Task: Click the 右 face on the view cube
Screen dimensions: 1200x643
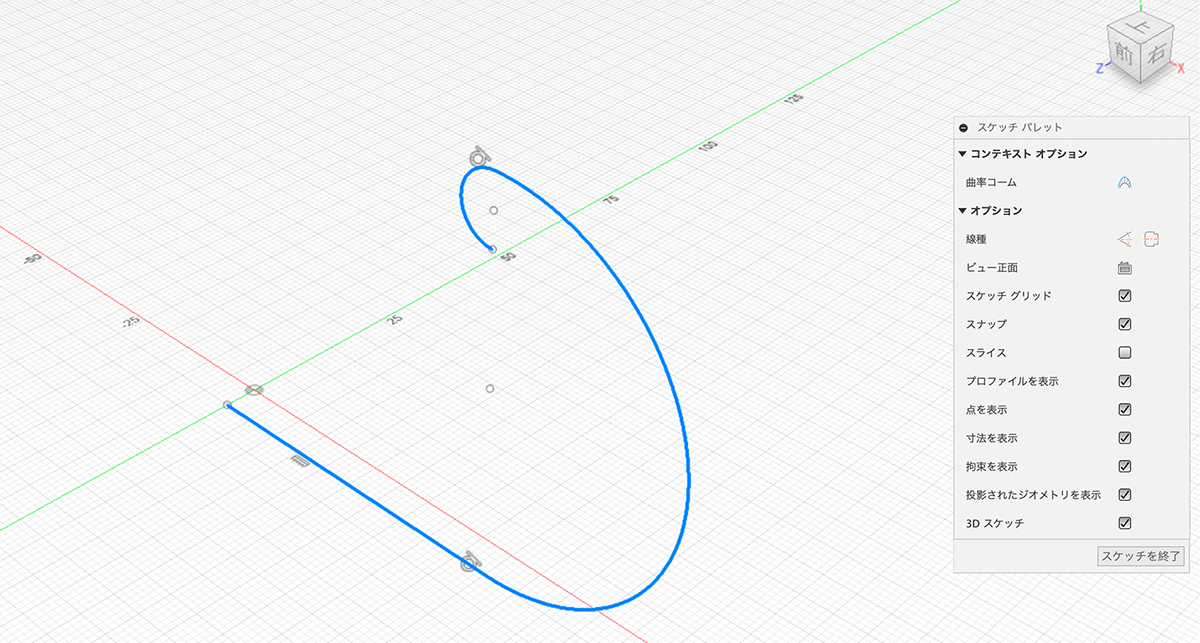Action: point(1155,57)
